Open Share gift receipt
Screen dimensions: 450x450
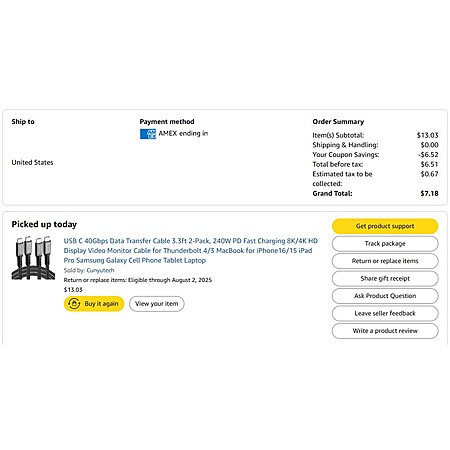(385, 278)
